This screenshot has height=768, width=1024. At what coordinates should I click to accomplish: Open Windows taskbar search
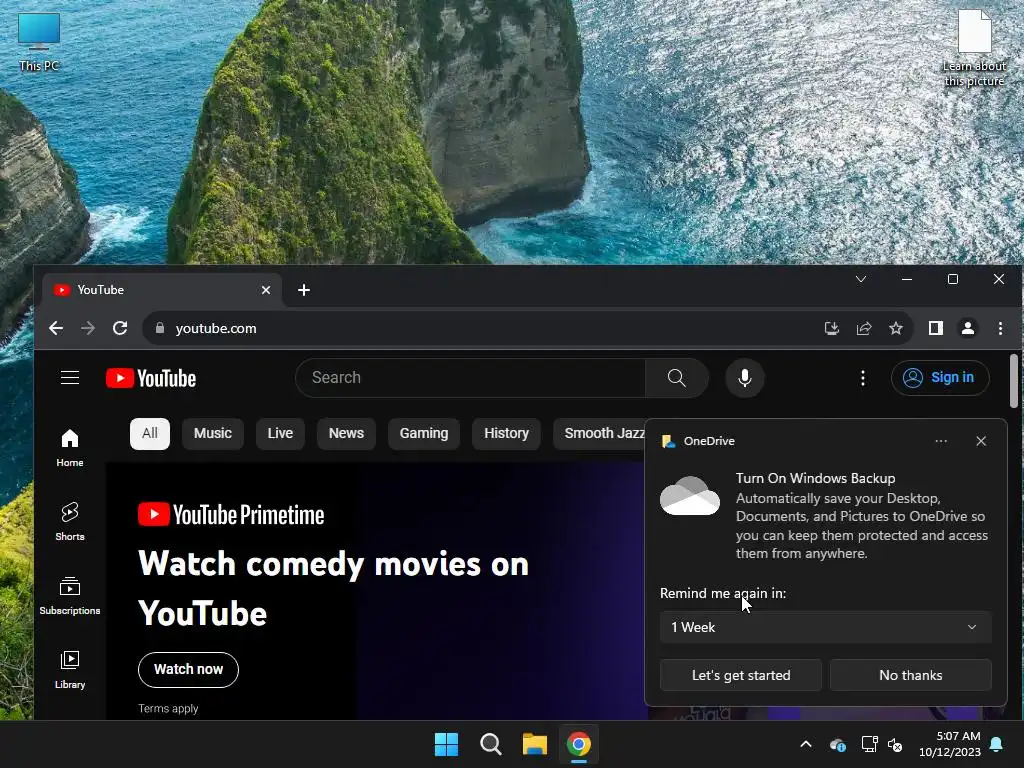pyautogui.click(x=490, y=744)
